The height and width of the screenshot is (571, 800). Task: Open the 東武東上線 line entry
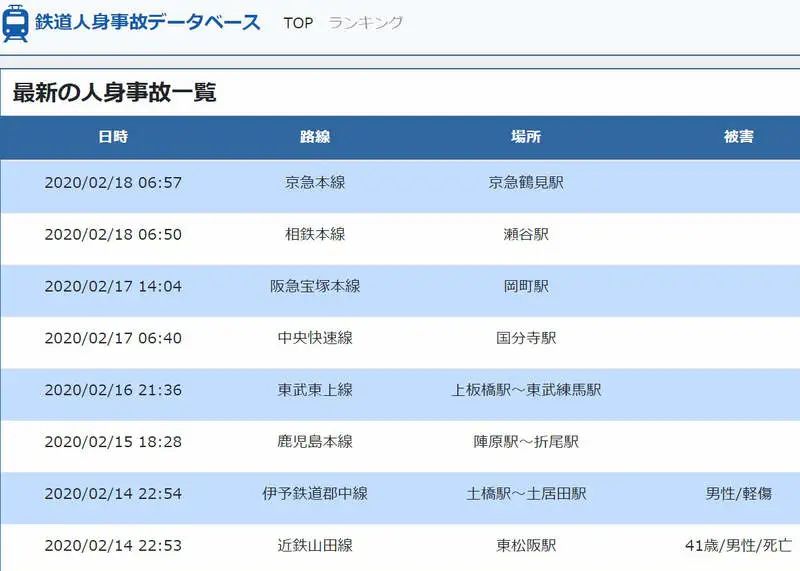(315, 390)
